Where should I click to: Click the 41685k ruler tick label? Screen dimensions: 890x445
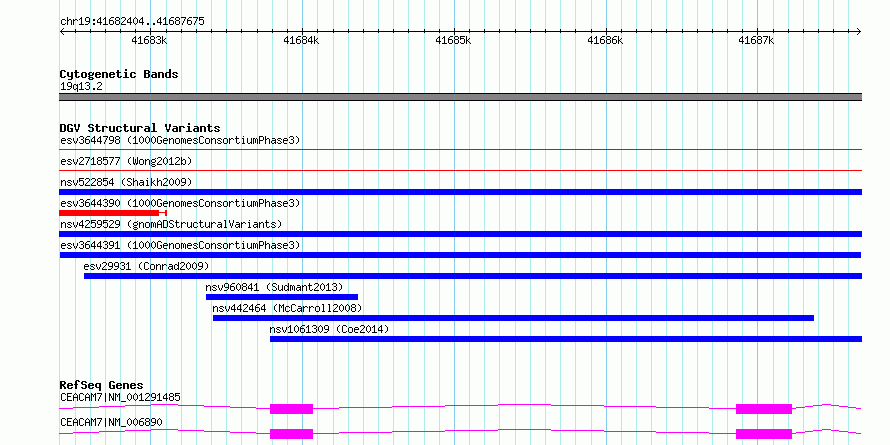click(x=453, y=40)
